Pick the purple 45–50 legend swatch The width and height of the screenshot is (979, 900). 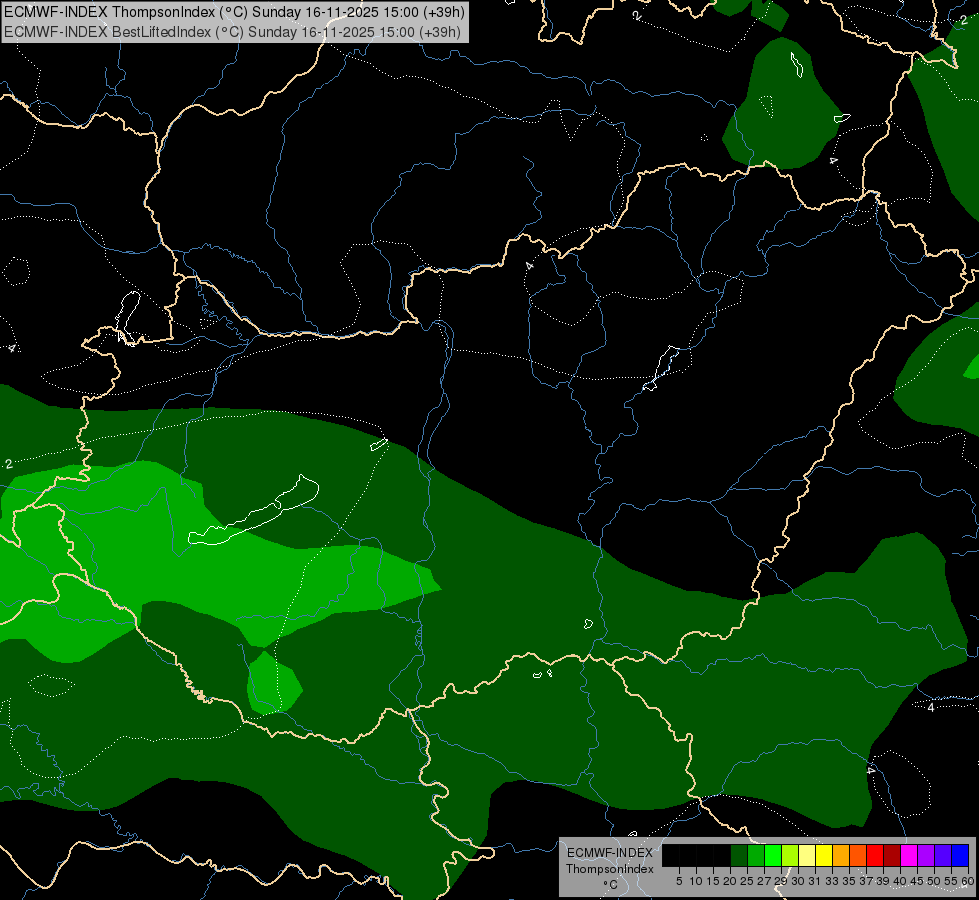point(926,855)
